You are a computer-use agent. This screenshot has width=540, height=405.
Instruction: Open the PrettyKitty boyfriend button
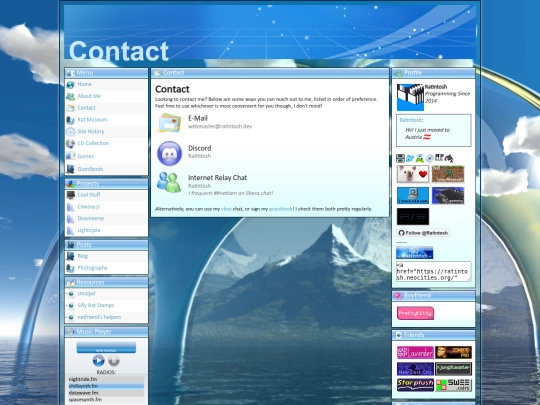(x=415, y=313)
